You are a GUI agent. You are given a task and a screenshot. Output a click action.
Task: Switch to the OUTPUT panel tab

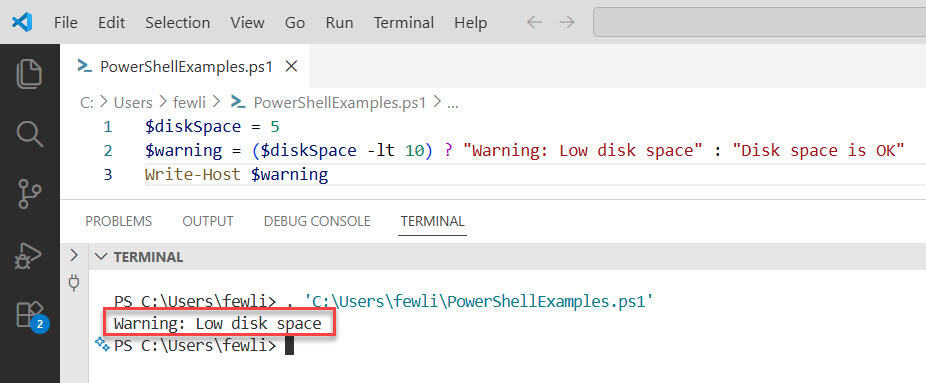point(208,221)
